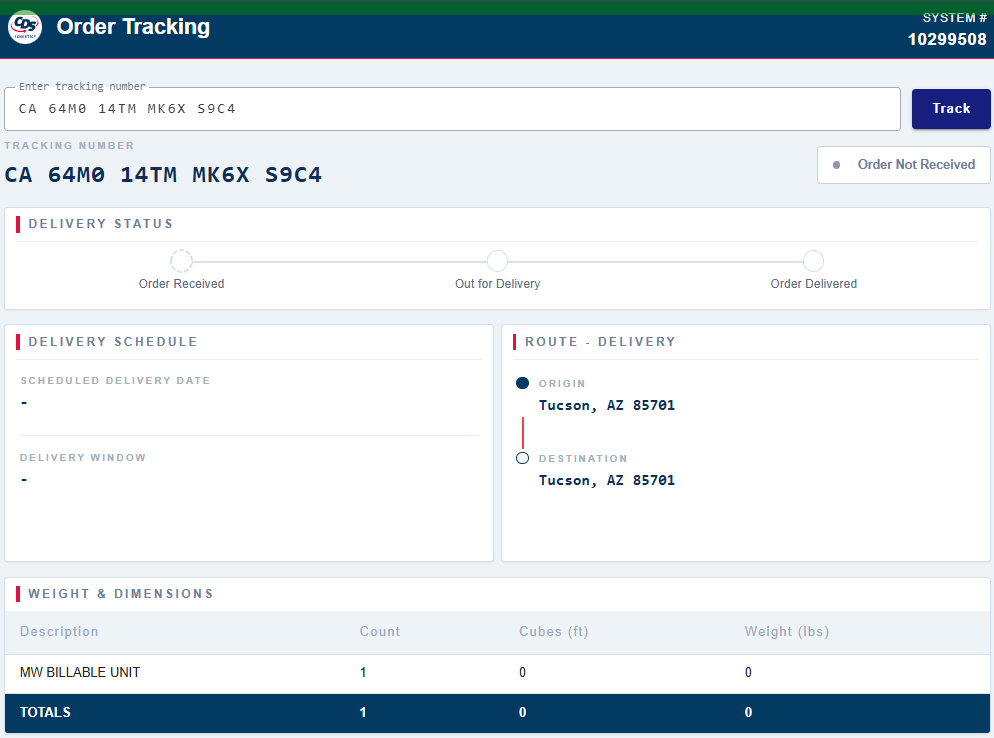Screen dimensions: 994x738
Task: Click the Out for Delivery step circle
Action: coord(498,261)
